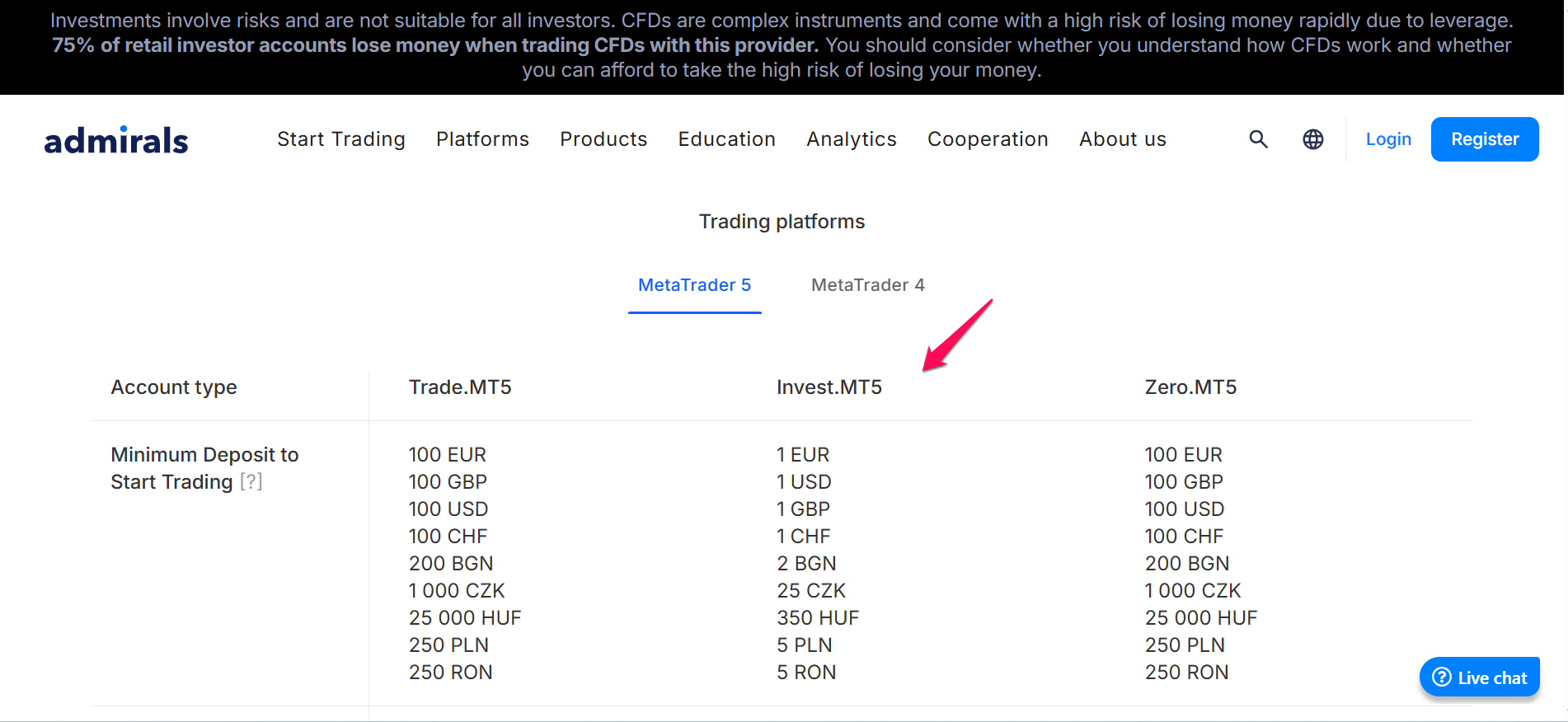The height and width of the screenshot is (722, 1568).
Task: Open the Cooperation menu
Action: pos(988,139)
